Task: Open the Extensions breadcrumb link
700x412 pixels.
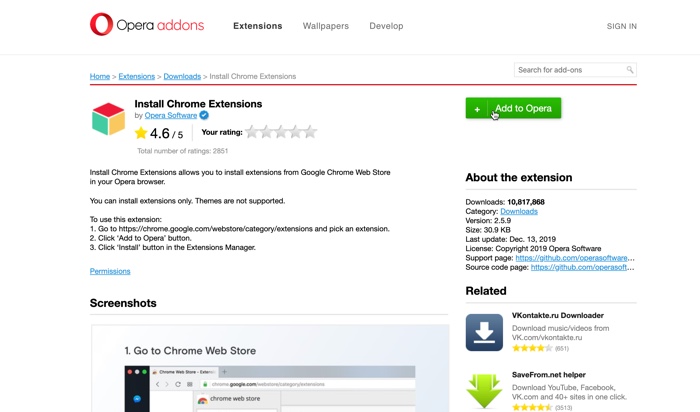Action: coord(137,76)
